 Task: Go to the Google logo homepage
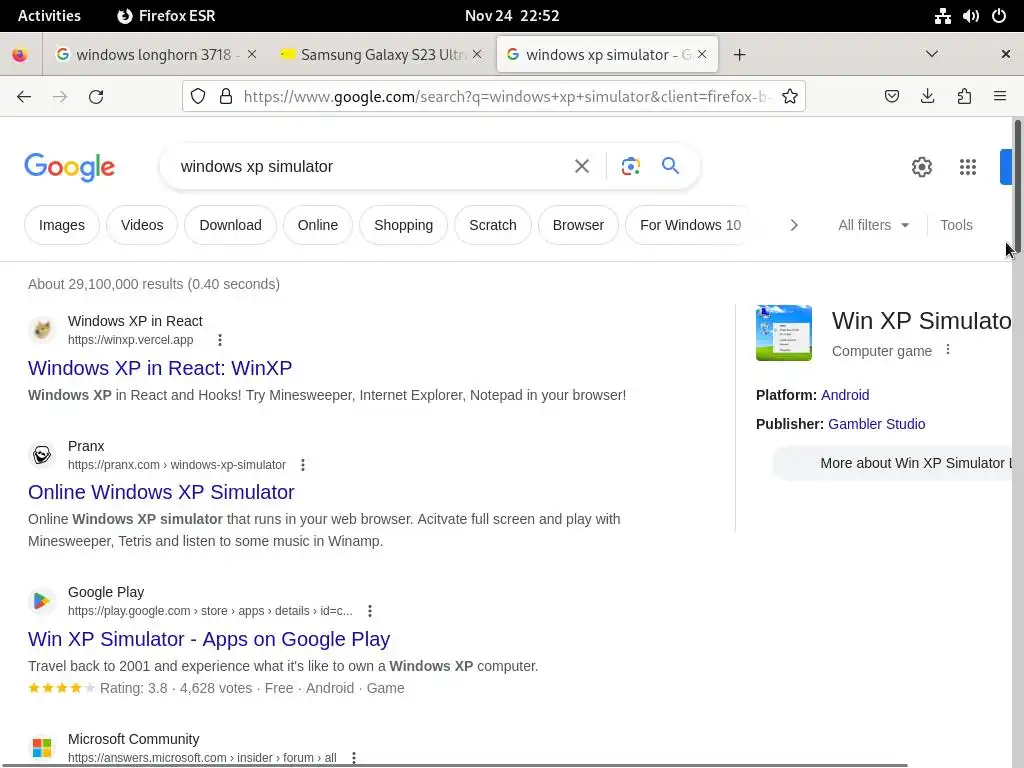tap(70, 167)
